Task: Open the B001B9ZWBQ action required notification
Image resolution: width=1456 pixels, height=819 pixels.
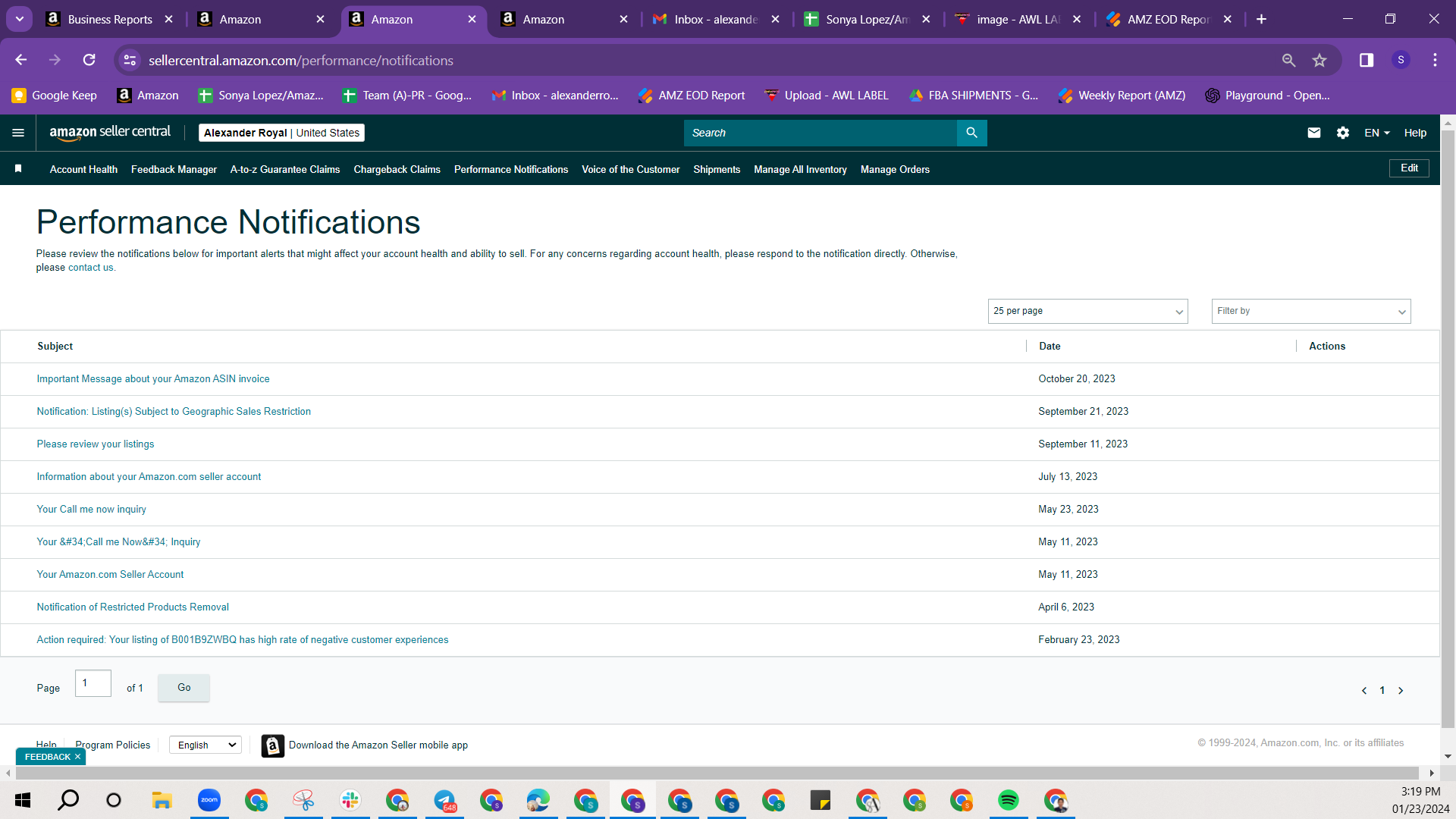Action: (x=243, y=639)
